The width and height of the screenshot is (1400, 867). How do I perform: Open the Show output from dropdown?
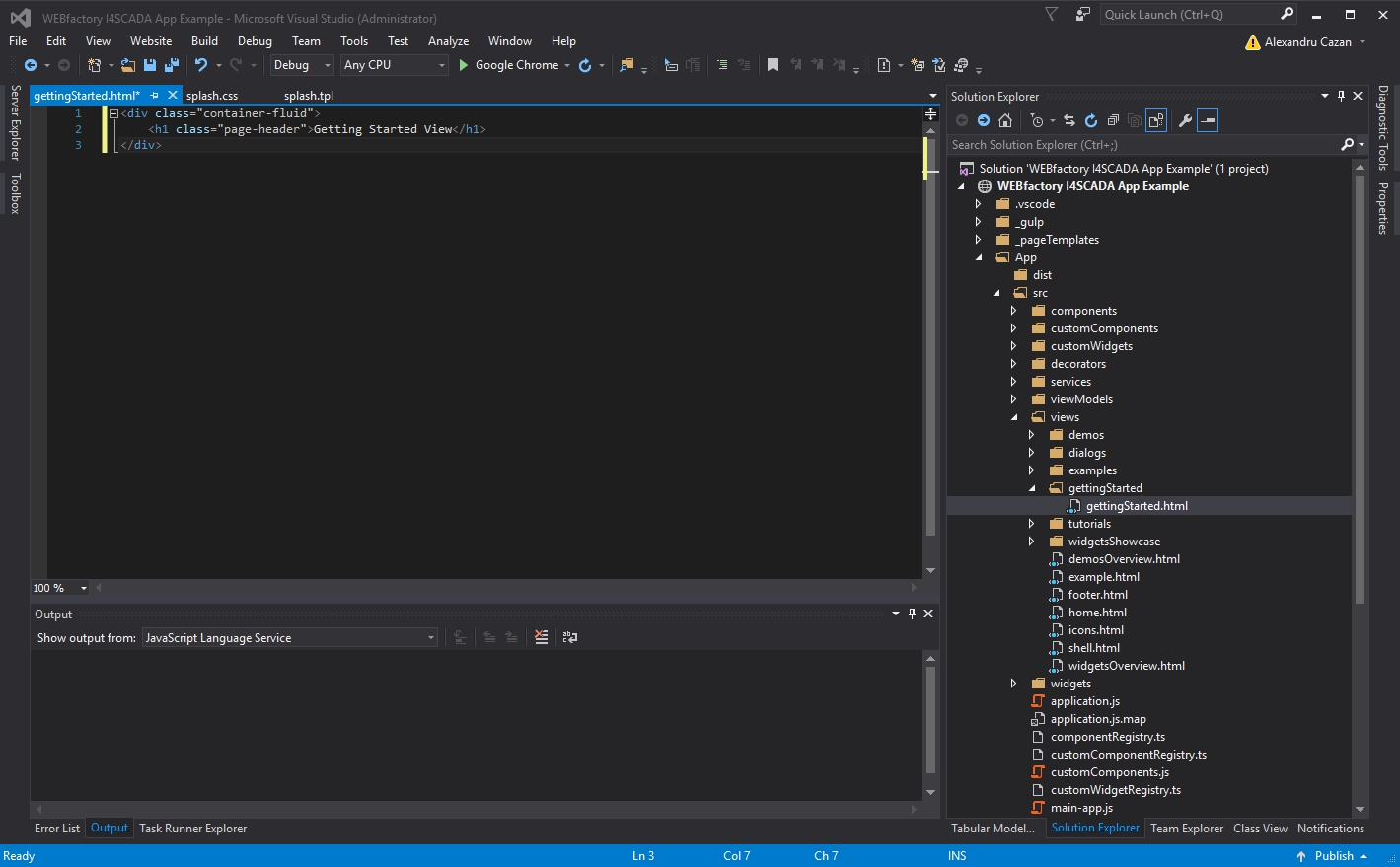point(290,638)
